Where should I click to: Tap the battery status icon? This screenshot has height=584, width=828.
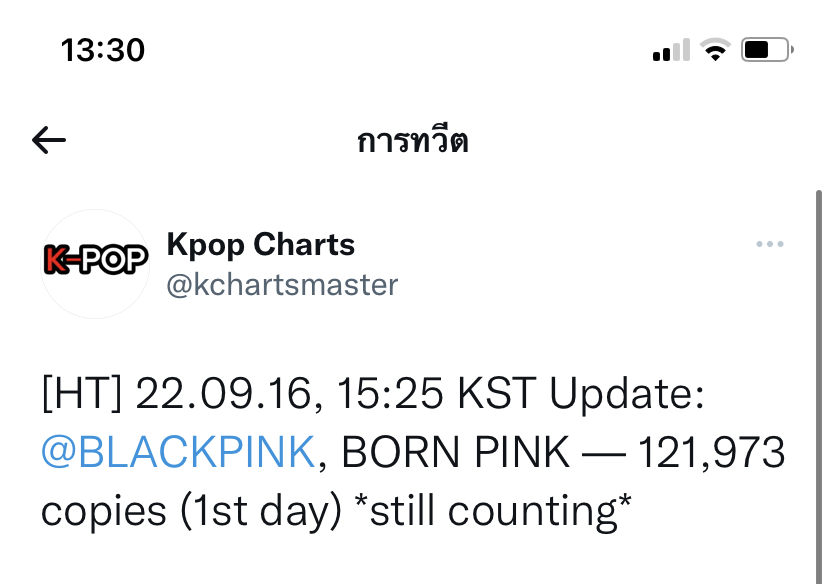pos(767,49)
